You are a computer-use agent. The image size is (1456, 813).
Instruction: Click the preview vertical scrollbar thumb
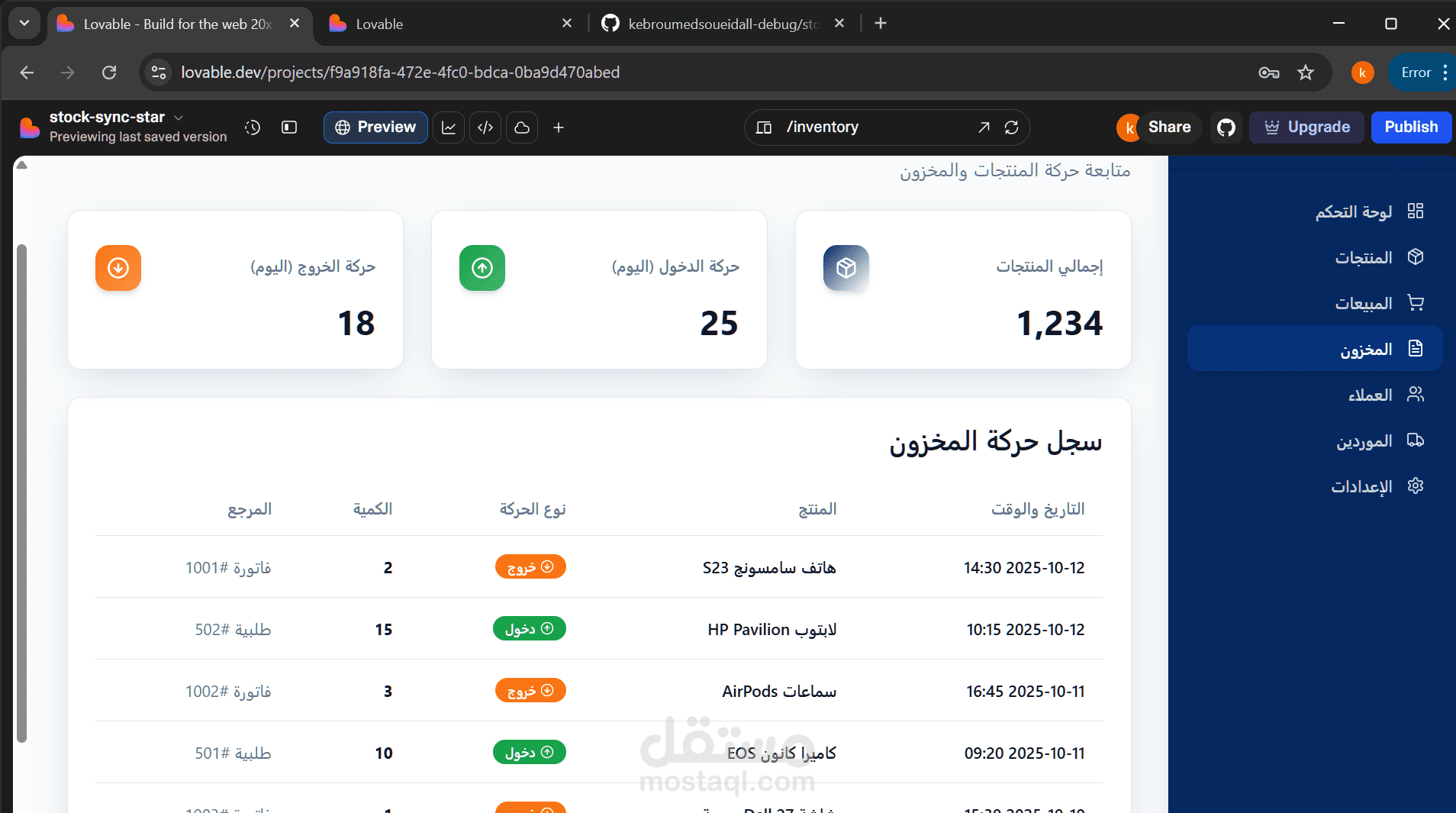pyautogui.click(x=22, y=493)
